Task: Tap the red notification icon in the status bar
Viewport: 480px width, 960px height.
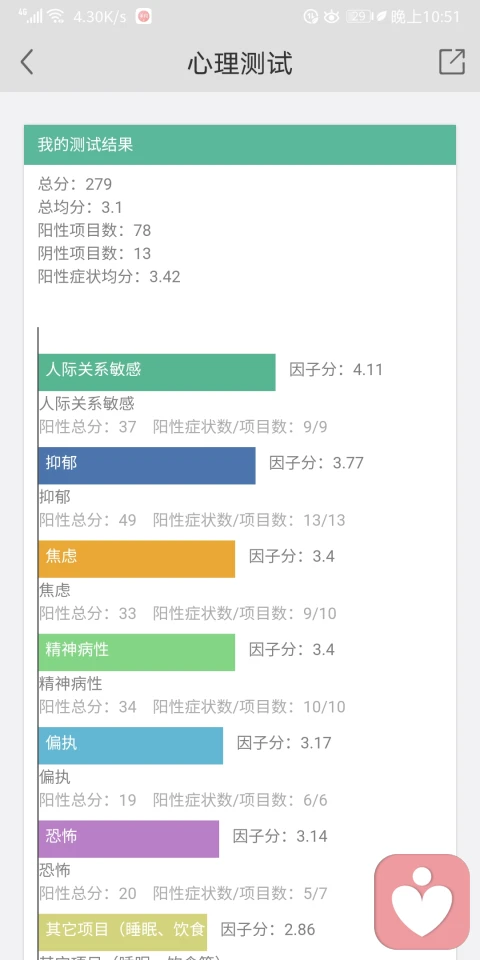Action: (144, 17)
